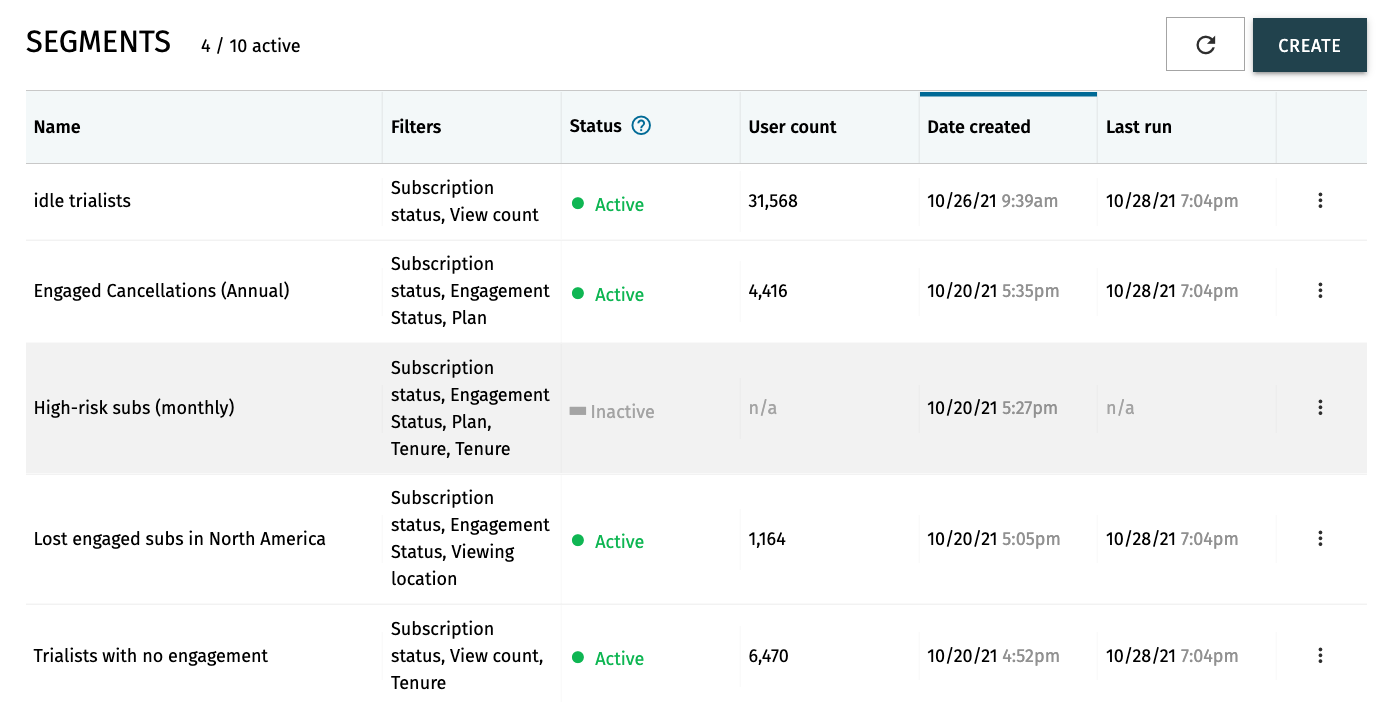Click the Active status of idle trialists

point(608,204)
